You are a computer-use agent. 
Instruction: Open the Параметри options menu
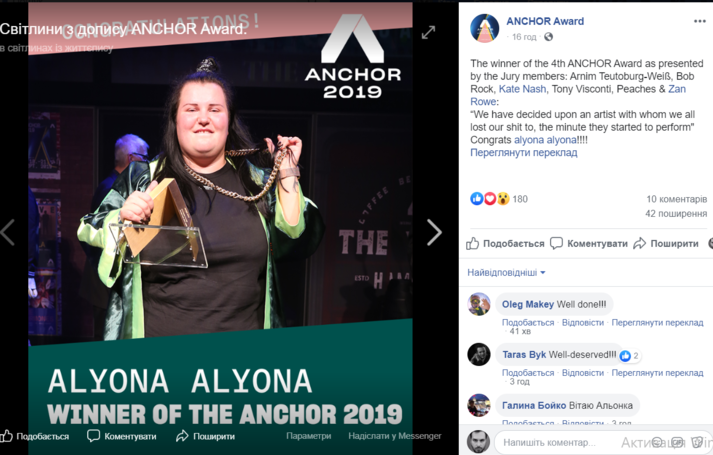click(x=308, y=435)
